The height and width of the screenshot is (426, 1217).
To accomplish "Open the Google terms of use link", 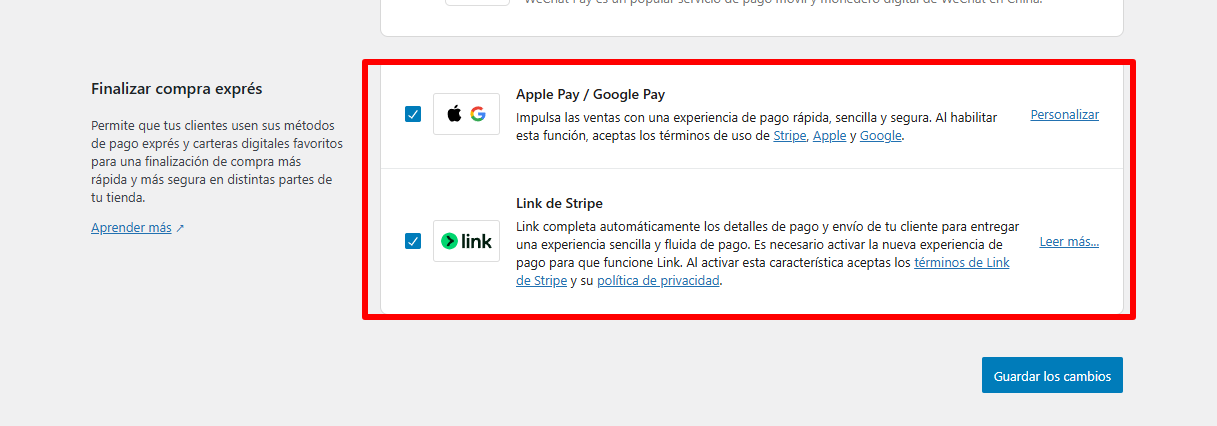I will pos(880,136).
